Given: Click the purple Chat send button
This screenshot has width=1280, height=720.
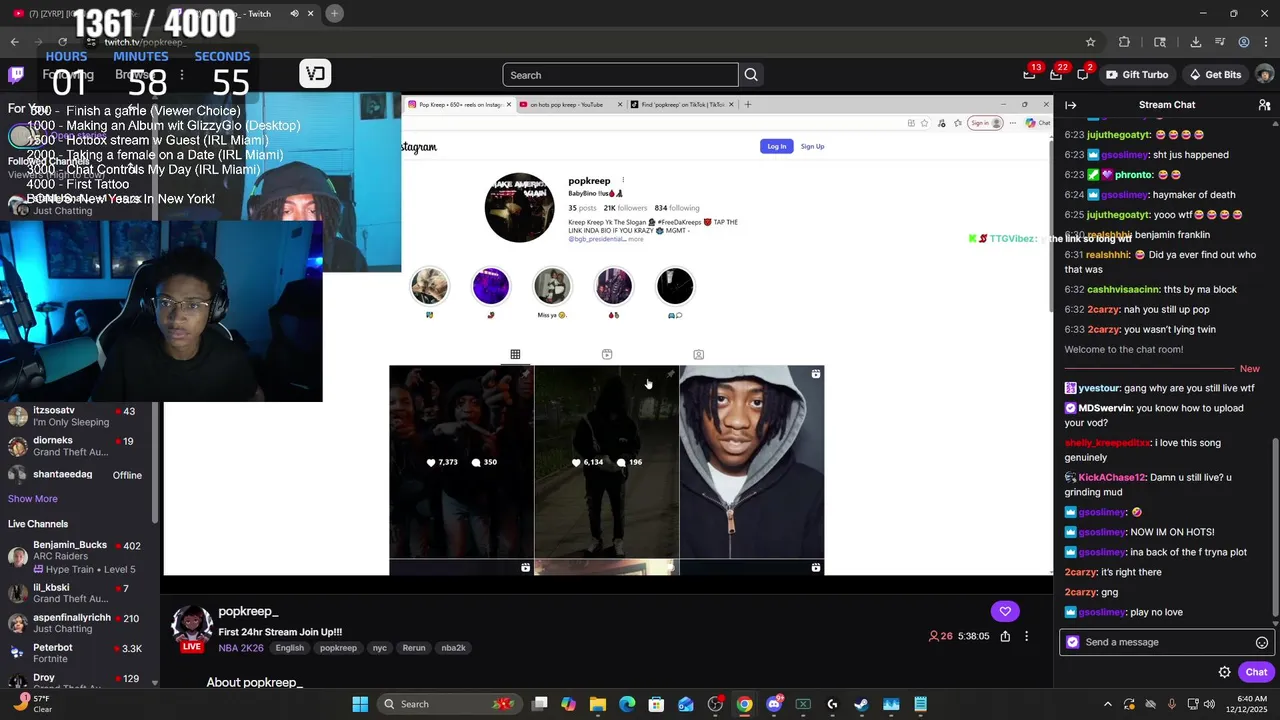Looking at the screenshot, I should 1256,672.
